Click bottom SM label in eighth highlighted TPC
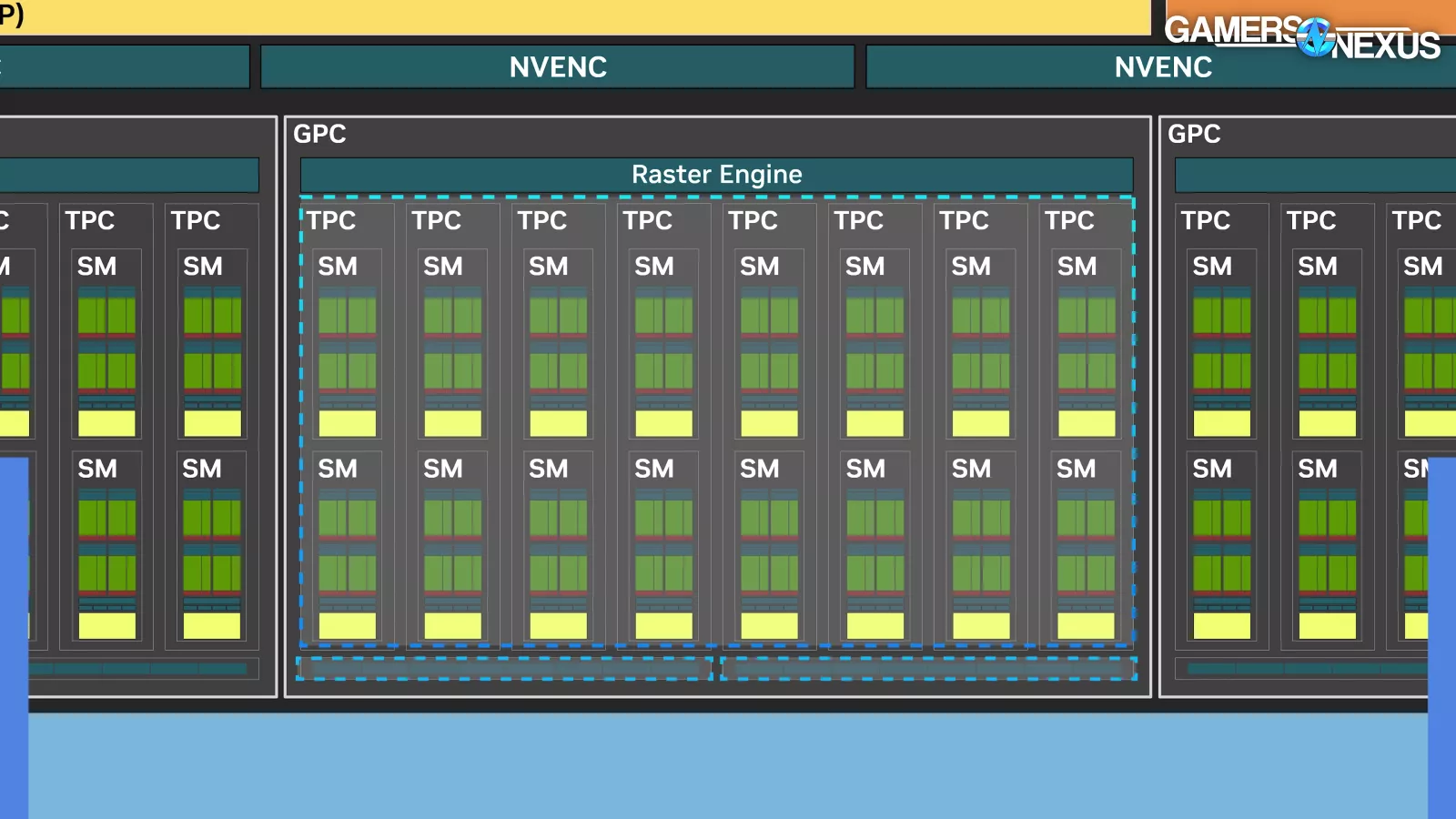This screenshot has height=819, width=1456. 1076,469
